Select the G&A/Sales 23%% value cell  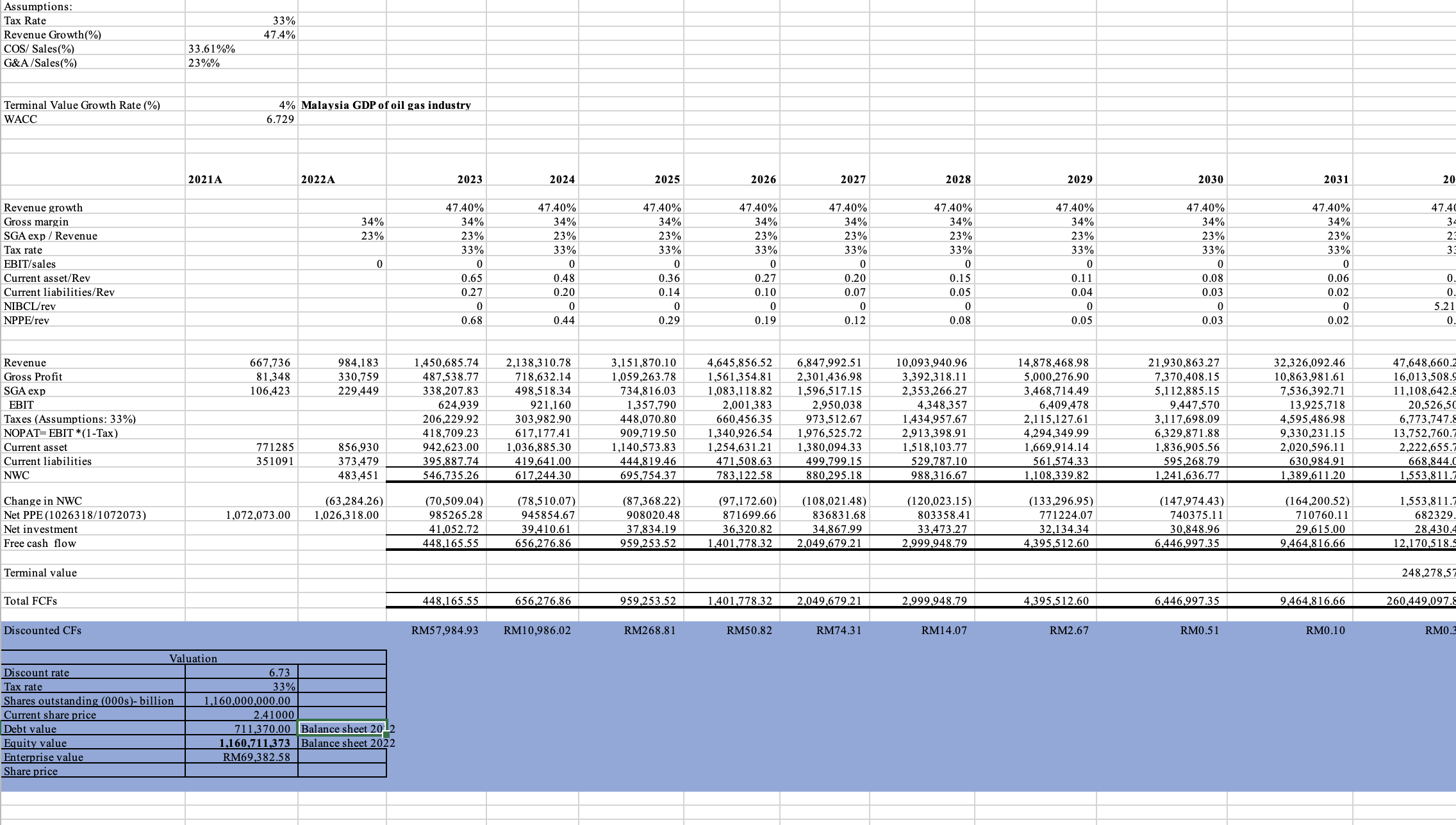[204, 63]
